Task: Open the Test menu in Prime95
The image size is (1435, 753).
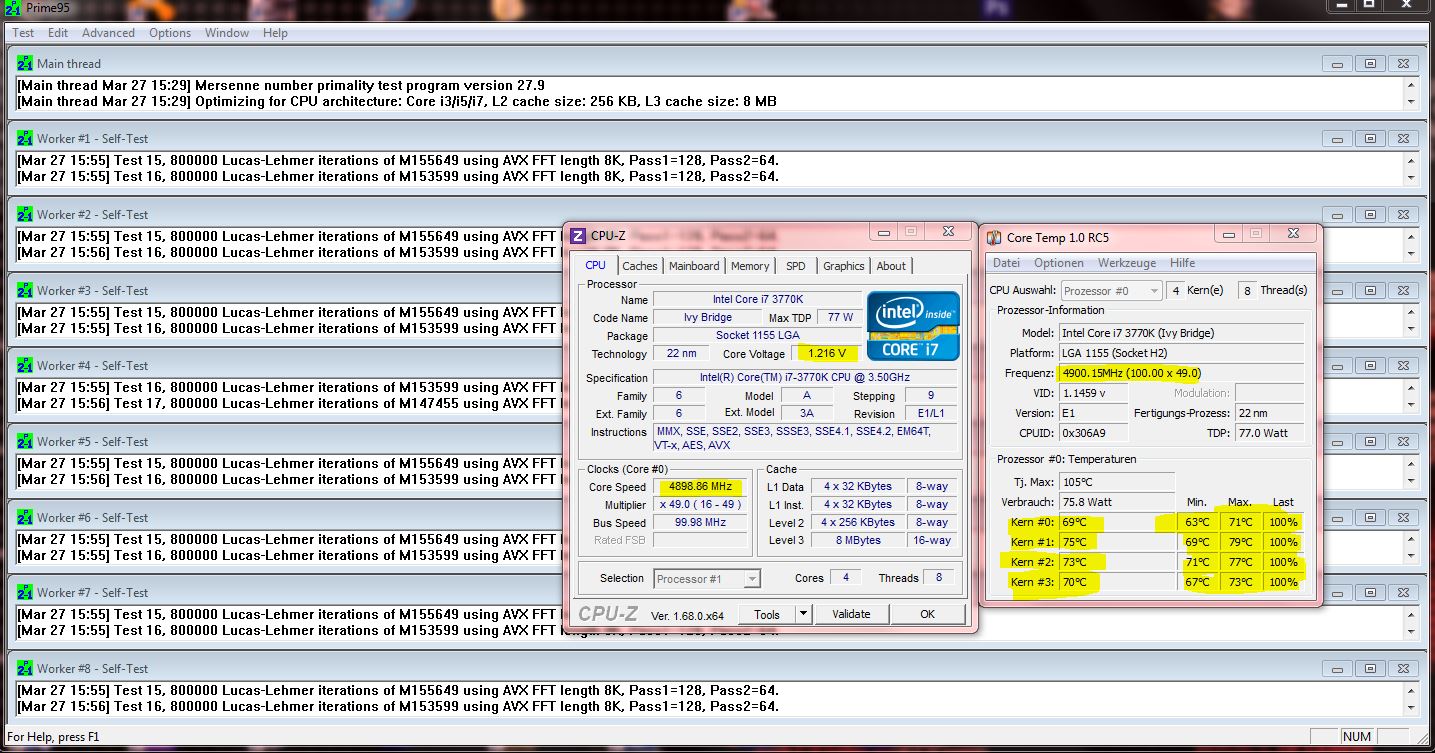Action: 23,33
